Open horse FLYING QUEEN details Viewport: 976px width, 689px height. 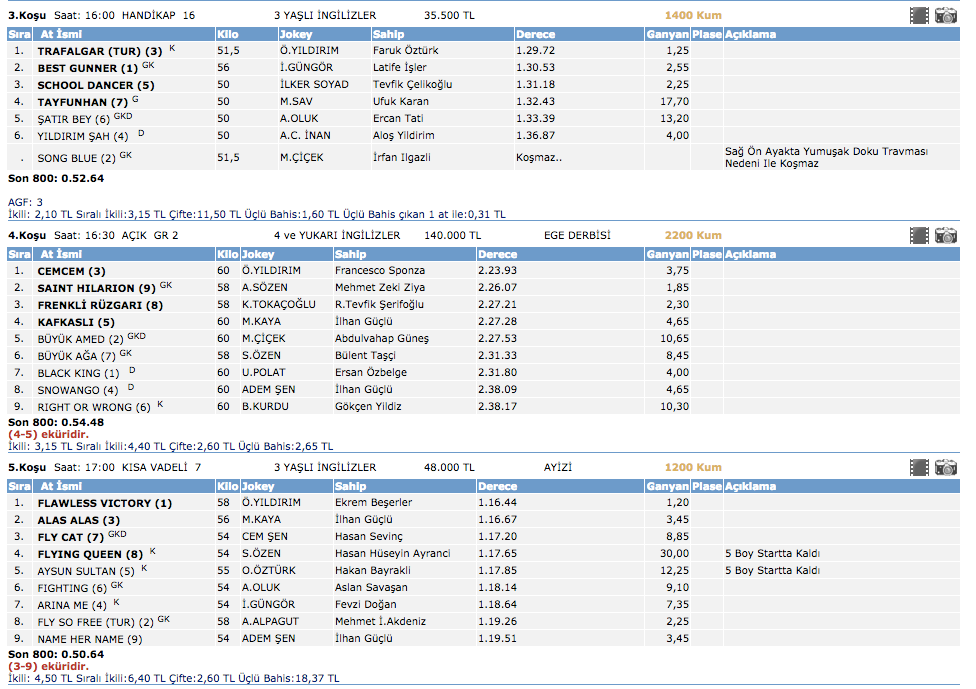click(90, 554)
